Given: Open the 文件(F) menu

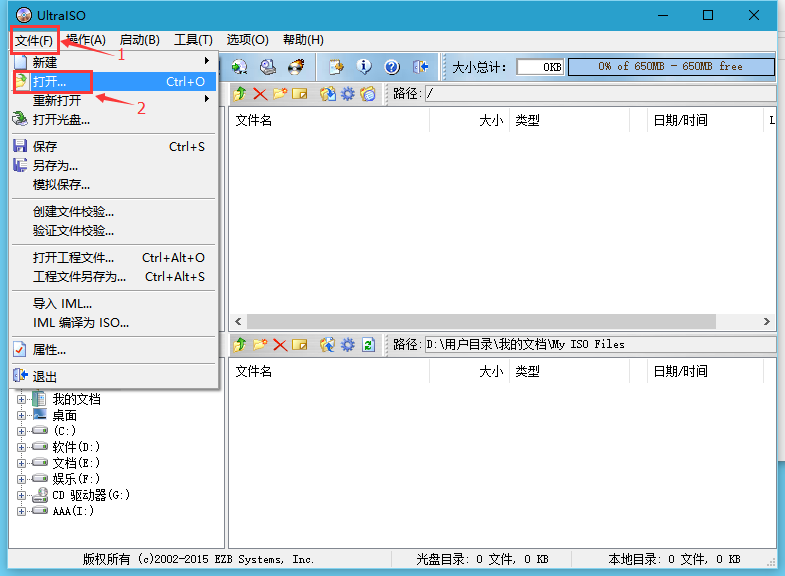Looking at the screenshot, I should 34,40.
